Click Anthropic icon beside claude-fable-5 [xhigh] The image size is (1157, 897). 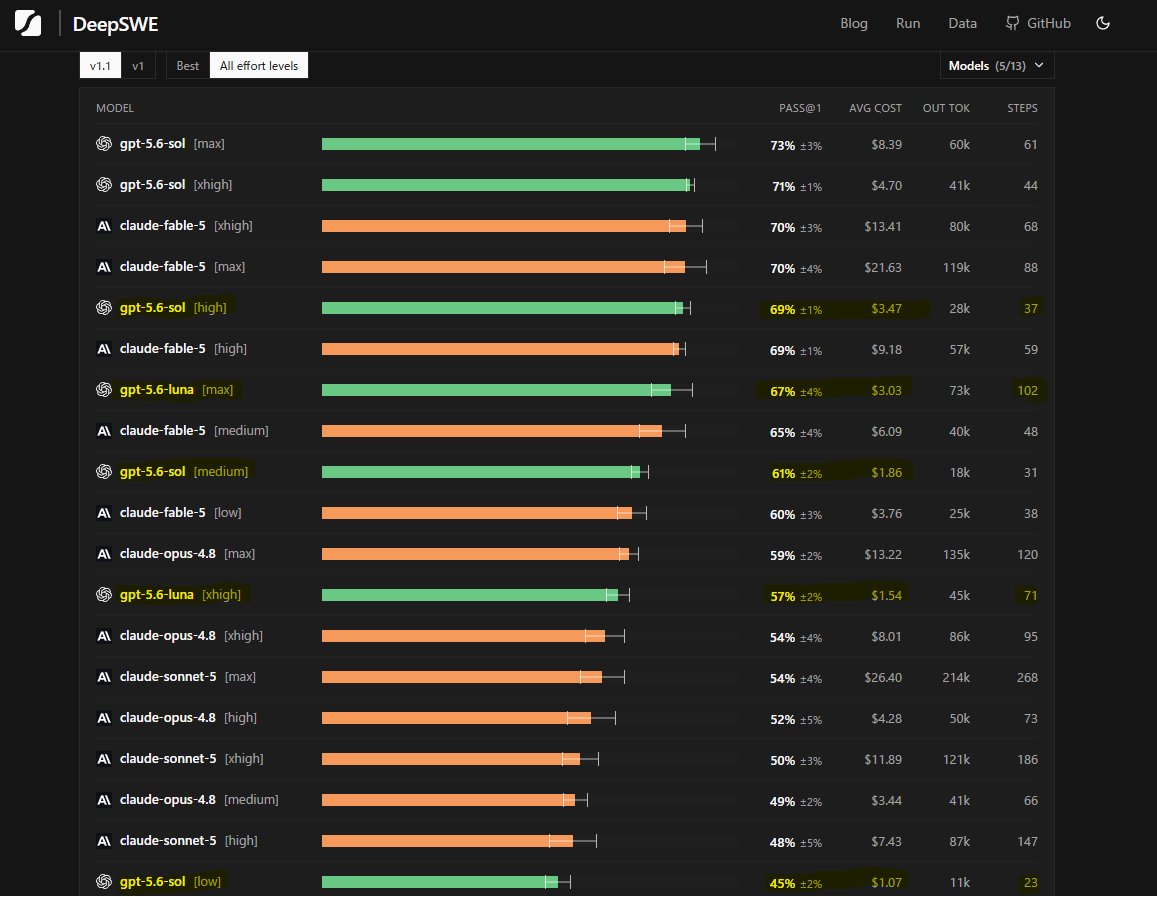click(x=104, y=226)
